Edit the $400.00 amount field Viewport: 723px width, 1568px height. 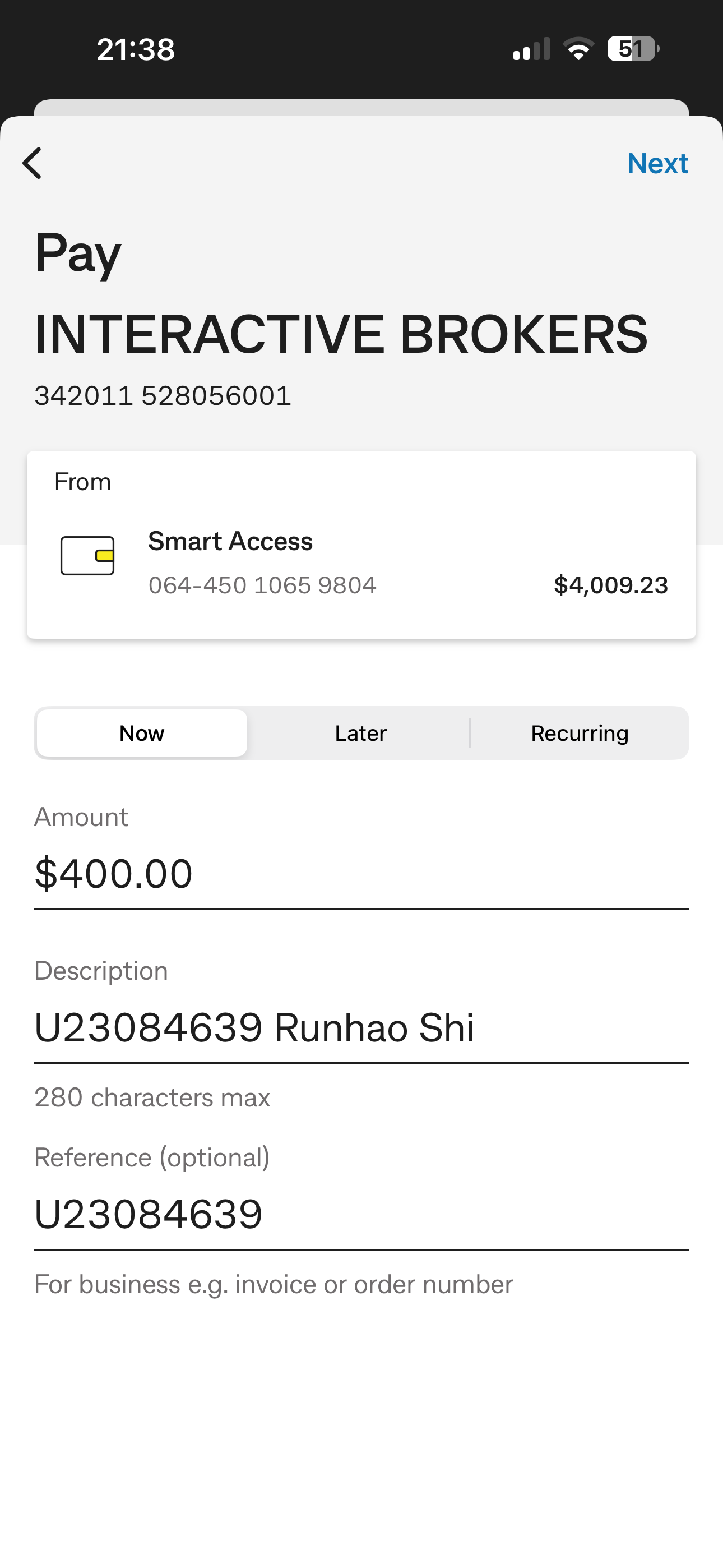(x=360, y=874)
